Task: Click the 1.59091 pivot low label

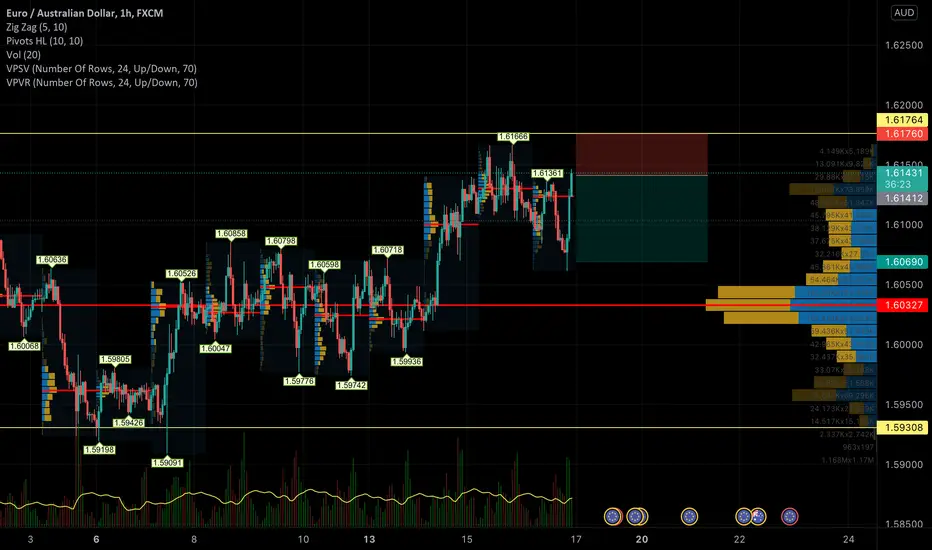Action: click(x=168, y=463)
